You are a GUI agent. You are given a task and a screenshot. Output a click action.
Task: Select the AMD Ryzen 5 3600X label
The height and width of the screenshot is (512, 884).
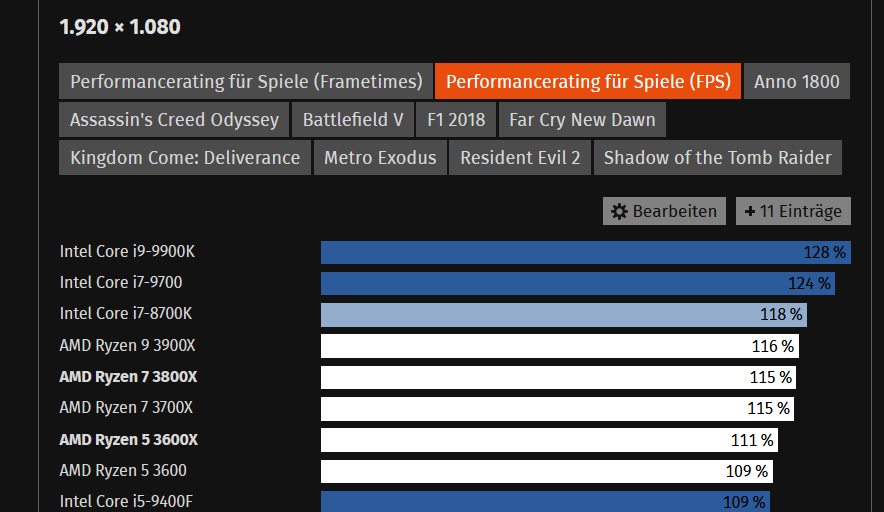click(x=129, y=439)
